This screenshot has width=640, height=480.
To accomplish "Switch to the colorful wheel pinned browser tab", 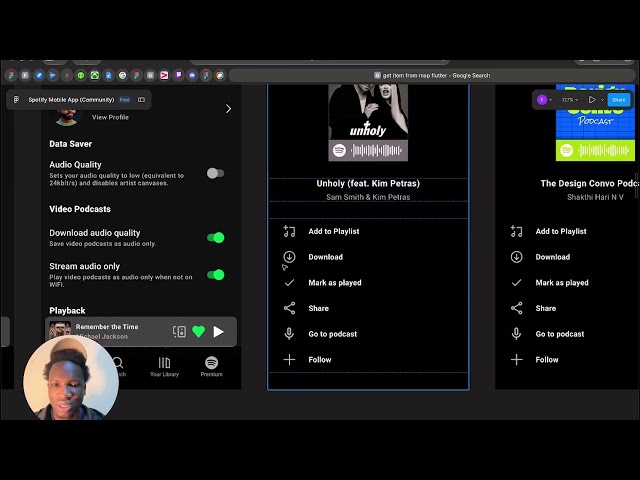I will coord(220,75).
